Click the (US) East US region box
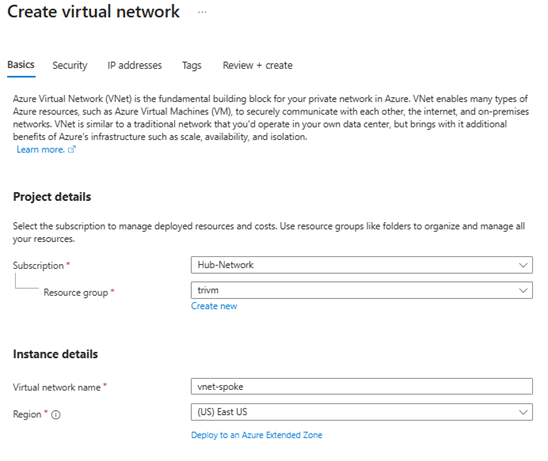The width and height of the screenshot is (548, 461). point(362,412)
